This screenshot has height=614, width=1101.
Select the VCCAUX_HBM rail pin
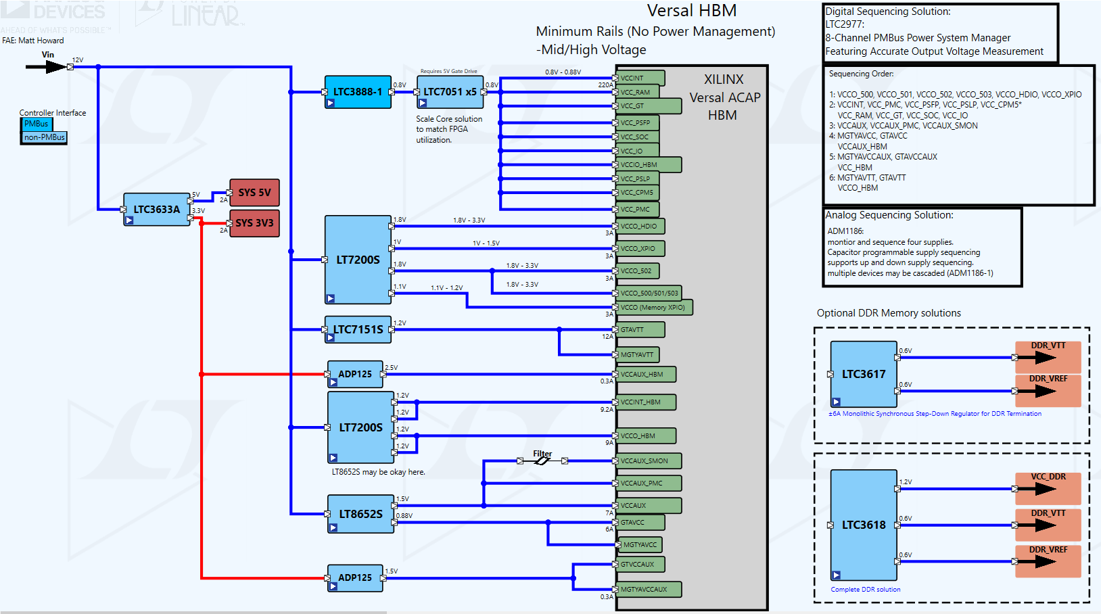(x=646, y=374)
